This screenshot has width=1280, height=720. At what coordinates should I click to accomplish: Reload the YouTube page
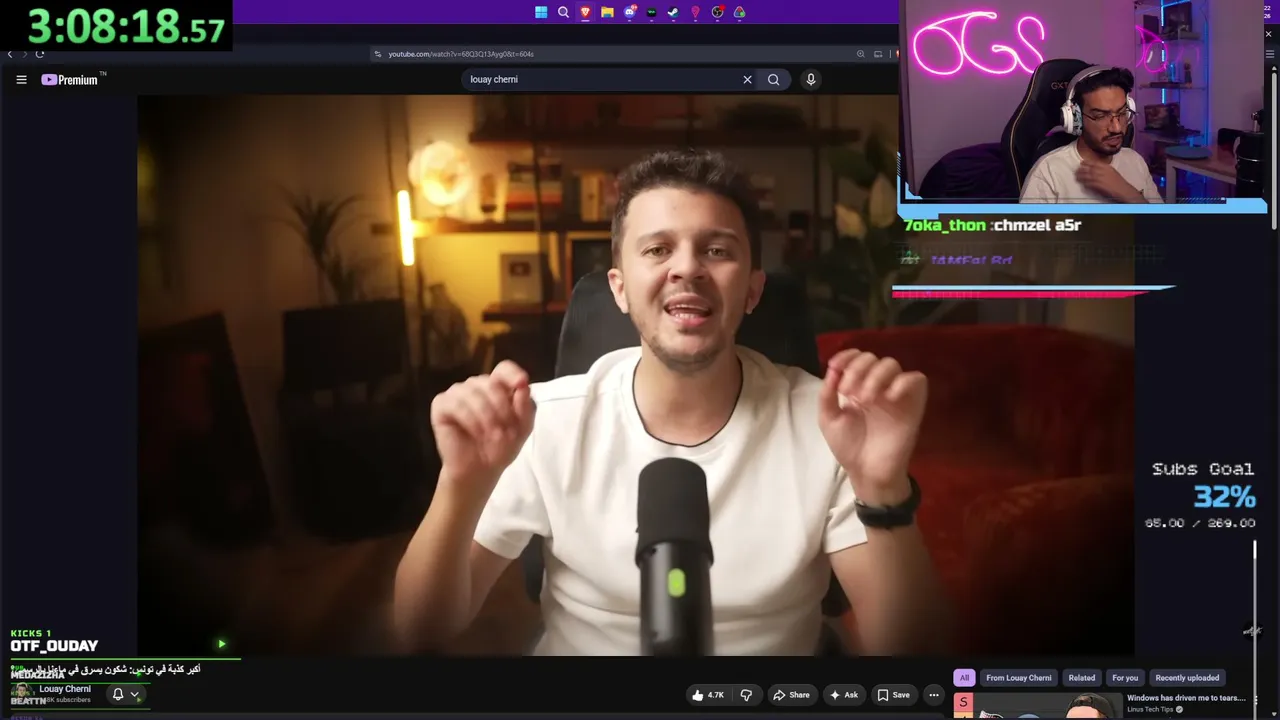pyautogui.click(x=40, y=54)
